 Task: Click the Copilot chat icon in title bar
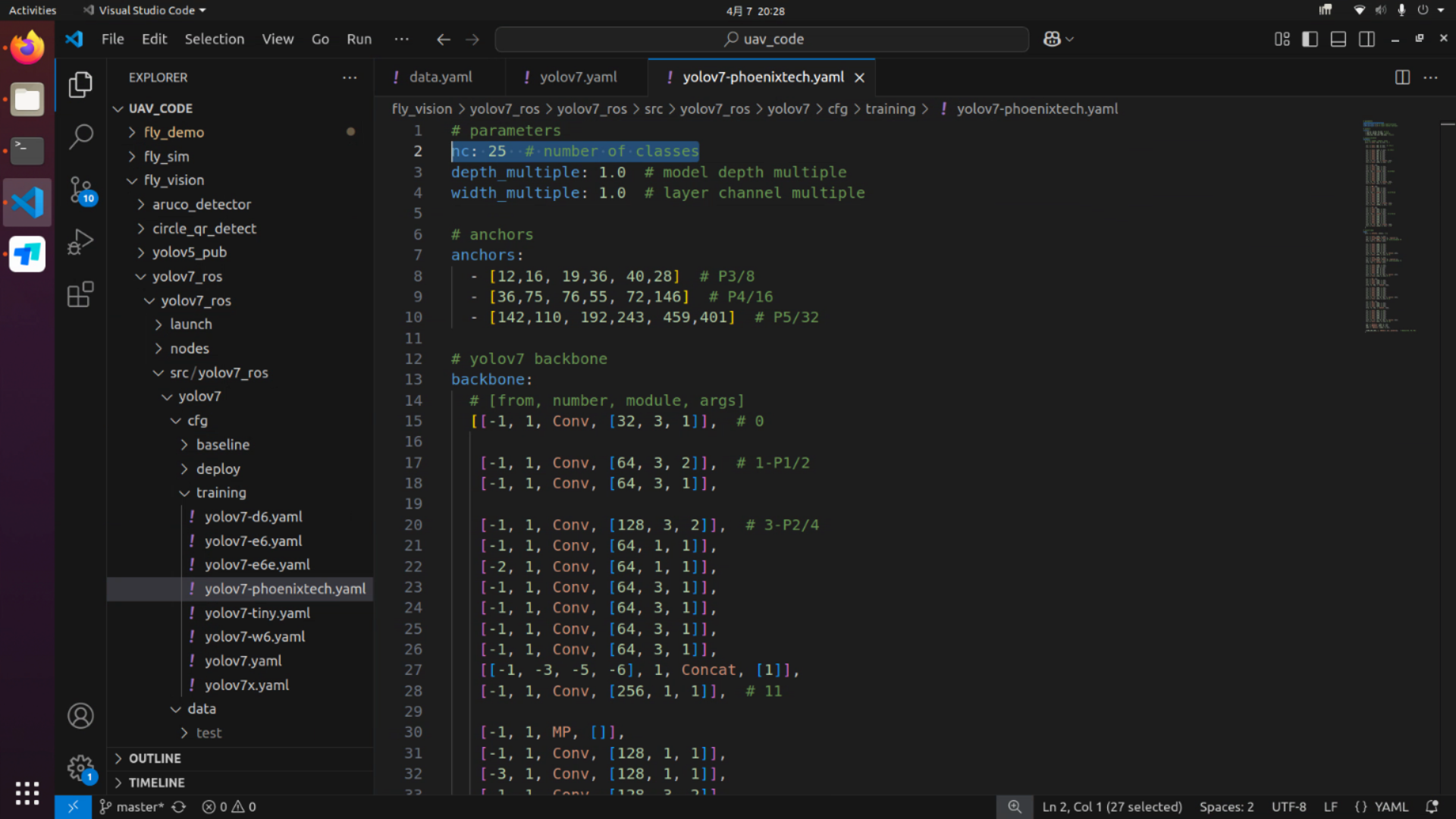point(1052,39)
